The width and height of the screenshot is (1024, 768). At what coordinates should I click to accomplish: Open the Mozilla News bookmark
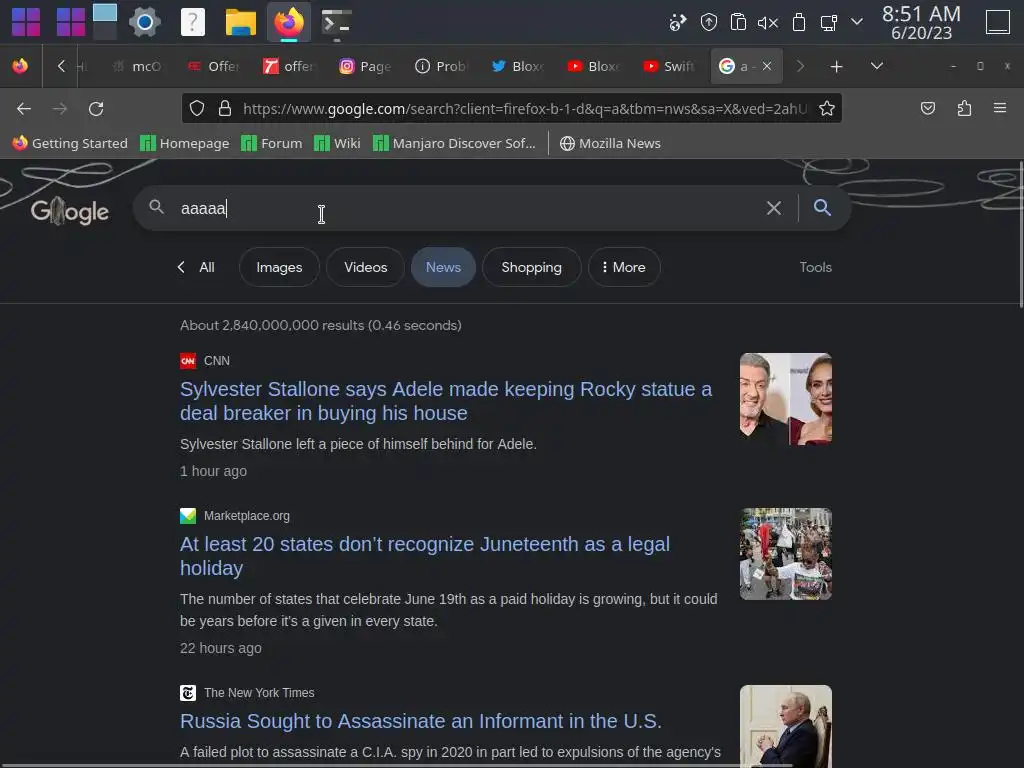610,143
